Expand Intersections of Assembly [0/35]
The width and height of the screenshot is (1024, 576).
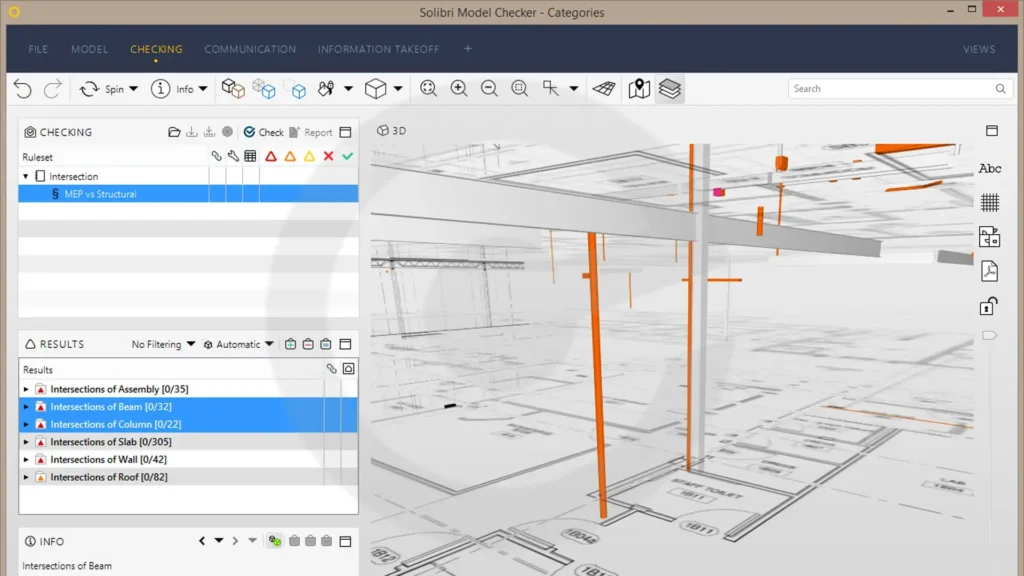[26, 389]
